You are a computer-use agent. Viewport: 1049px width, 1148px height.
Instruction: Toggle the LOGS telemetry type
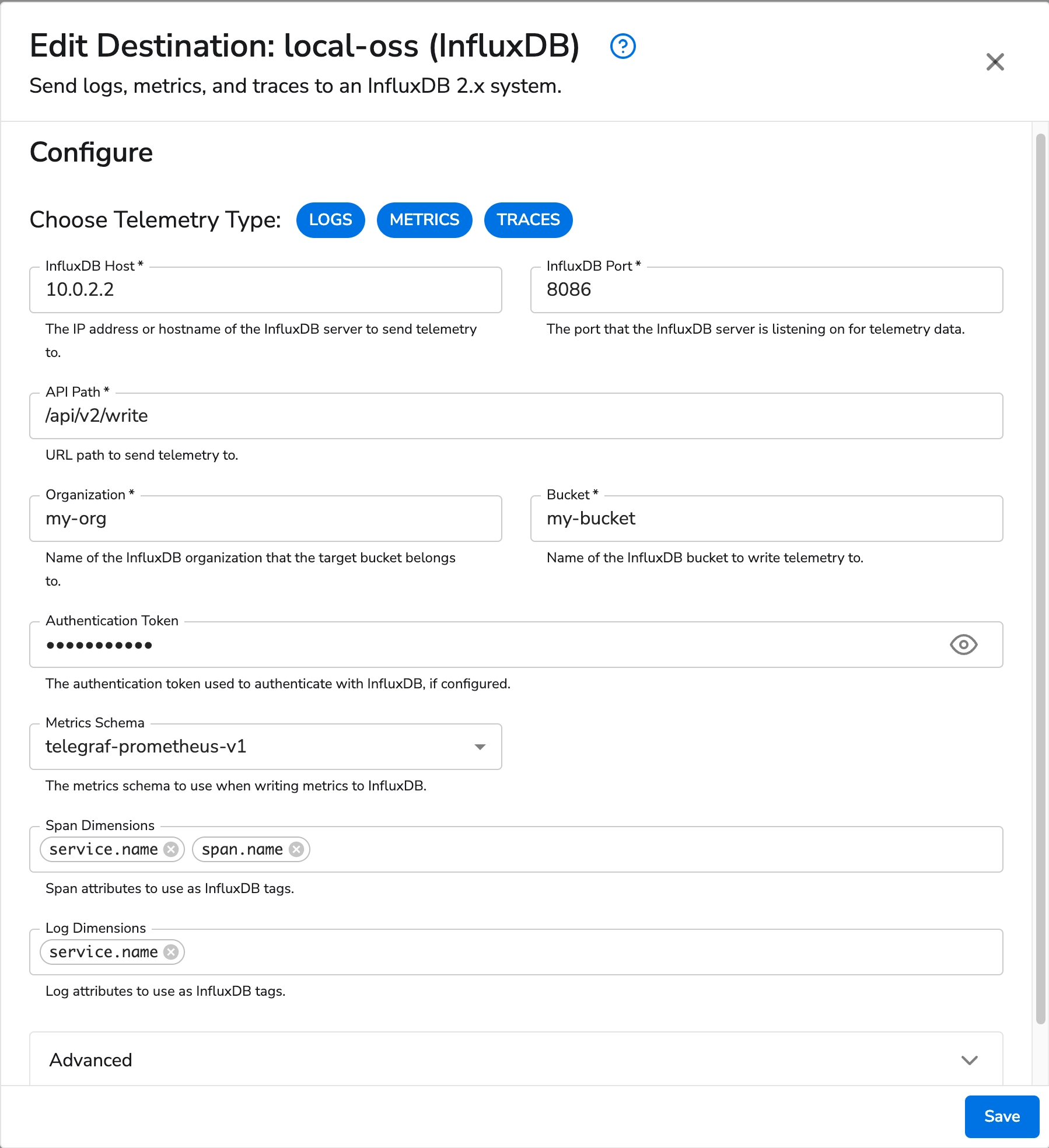[x=330, y=220]
